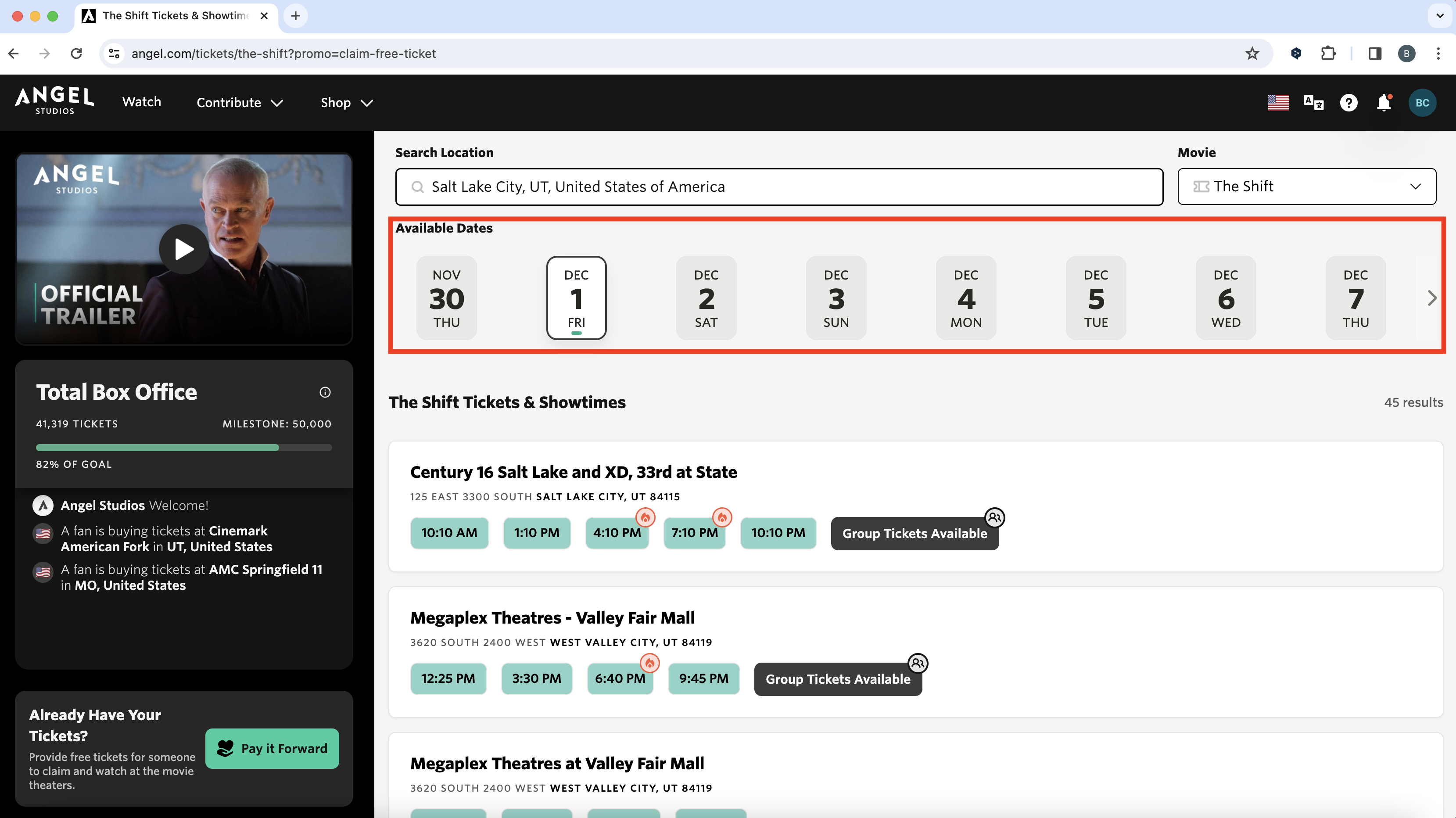Play the official trailer video
The width and height of the screenshot is (1456, 818).
(184, 249)
